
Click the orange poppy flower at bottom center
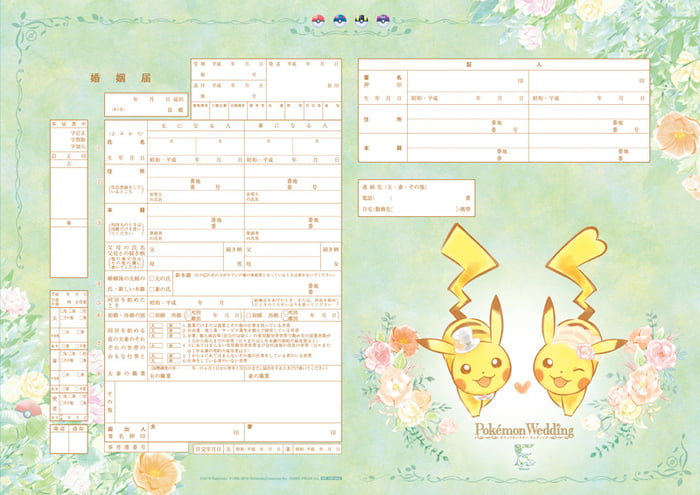coord(155,472)
